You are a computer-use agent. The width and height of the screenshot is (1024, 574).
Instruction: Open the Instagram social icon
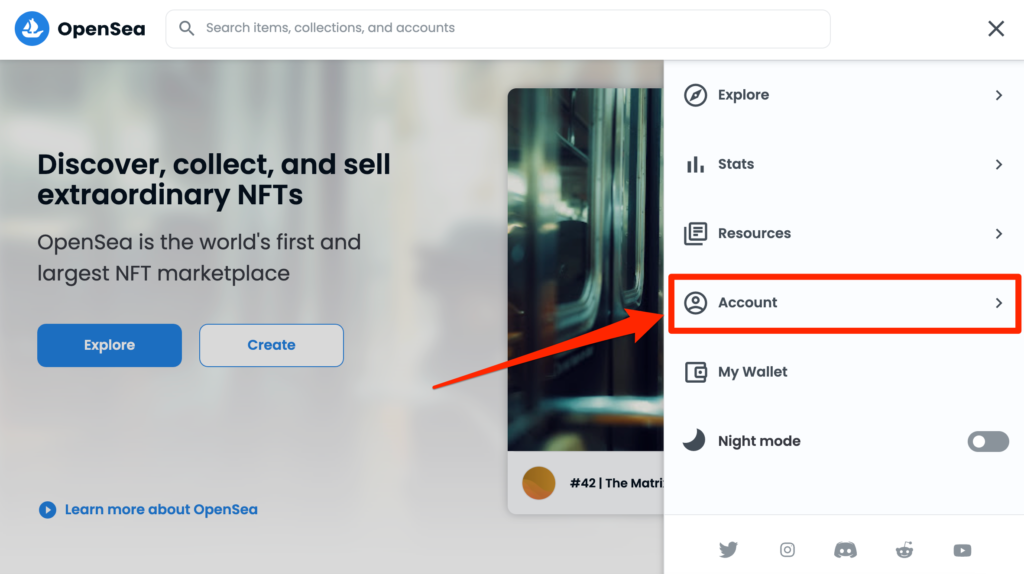pyautogui.click(x=788, y=549)
